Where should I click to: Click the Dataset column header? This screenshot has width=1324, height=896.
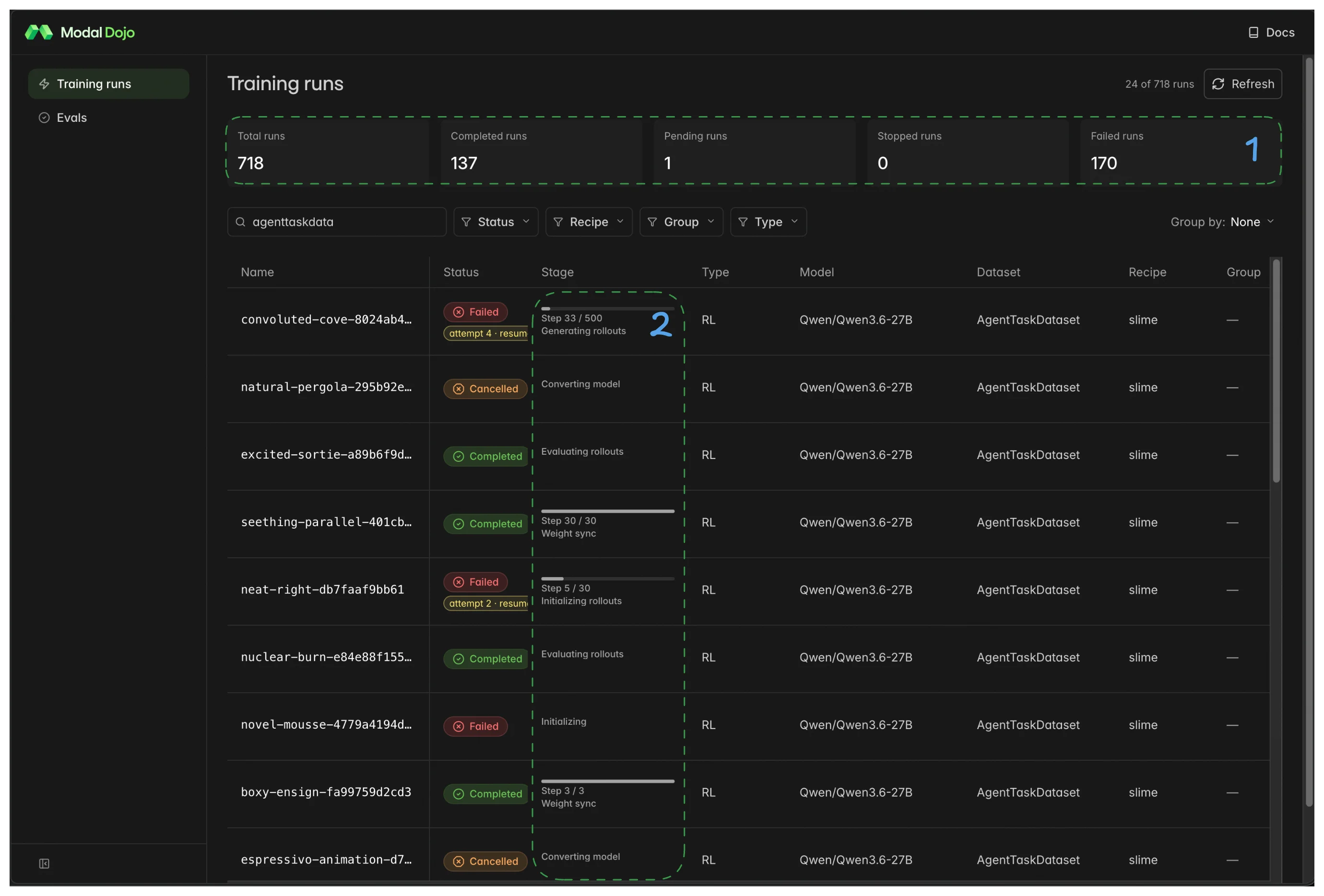click(x=998, y=272)
